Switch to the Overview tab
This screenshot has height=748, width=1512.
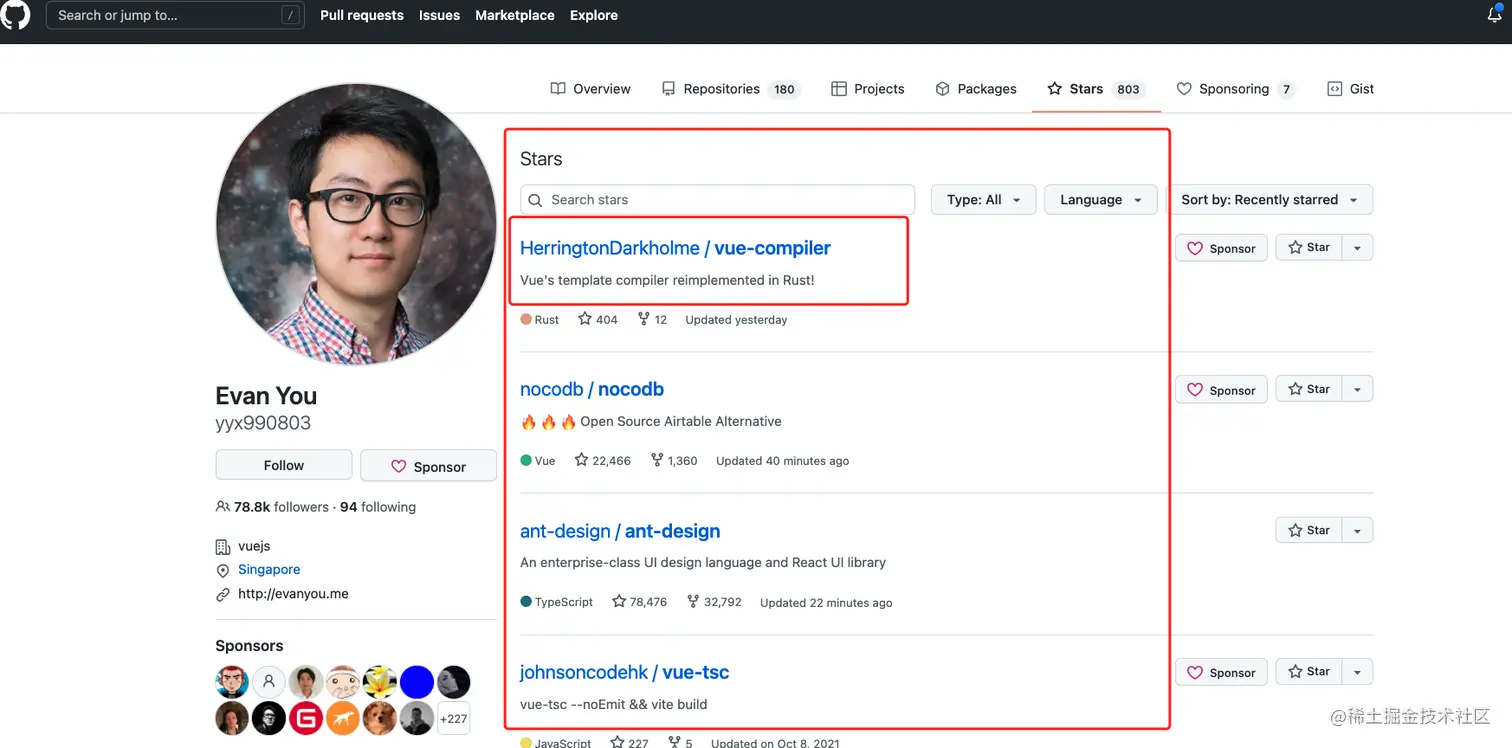click(x=591, y=89)
